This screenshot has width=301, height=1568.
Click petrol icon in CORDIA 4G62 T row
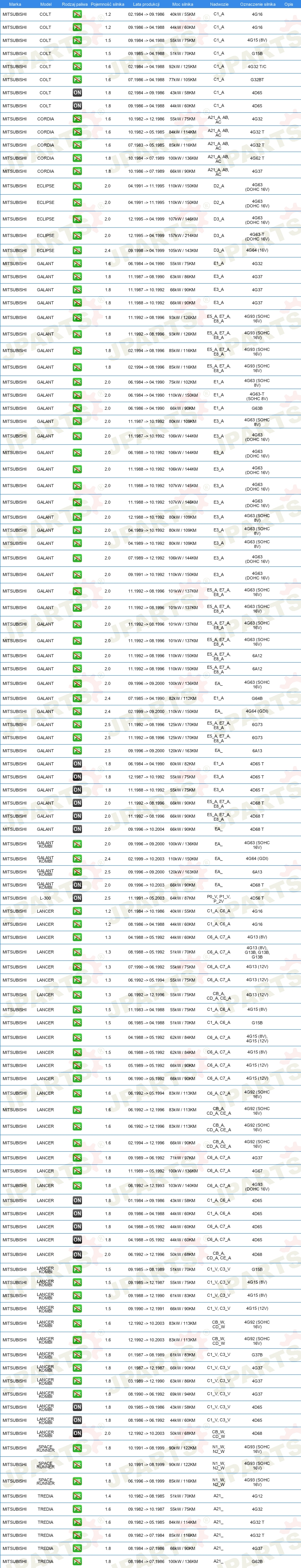point(77,158)
